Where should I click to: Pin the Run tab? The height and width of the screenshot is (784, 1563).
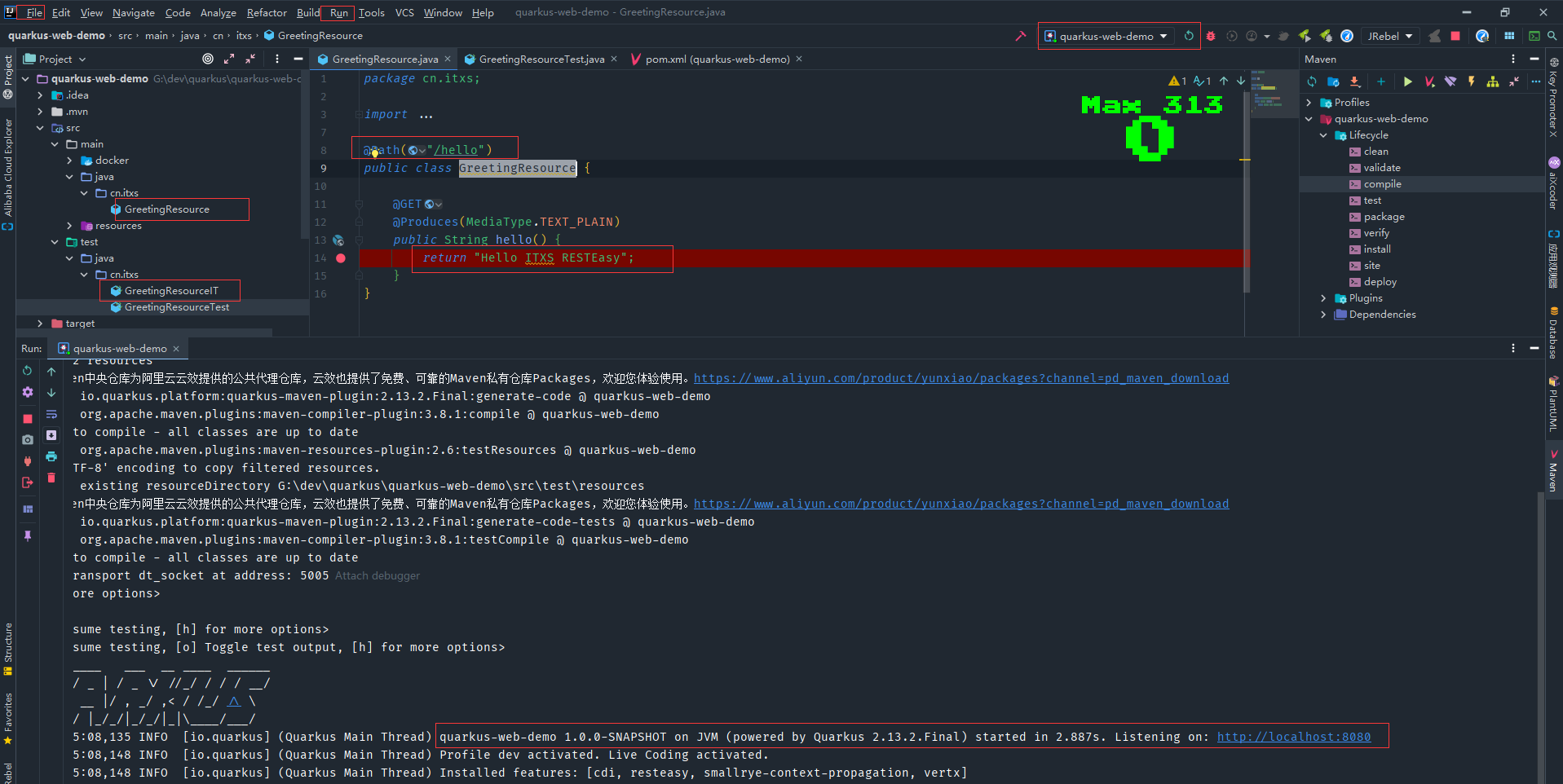[28, 535]
